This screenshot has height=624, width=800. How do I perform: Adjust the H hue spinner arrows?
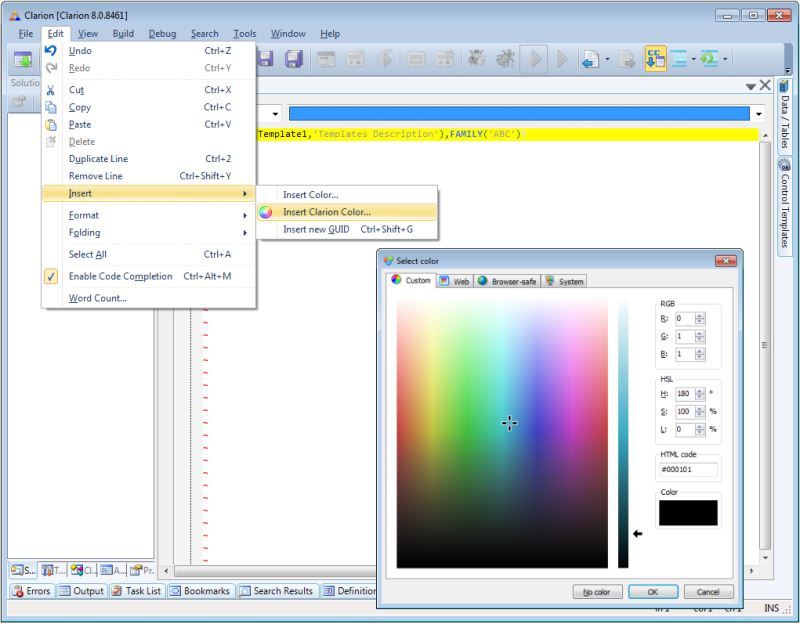[x=700, y=394]
